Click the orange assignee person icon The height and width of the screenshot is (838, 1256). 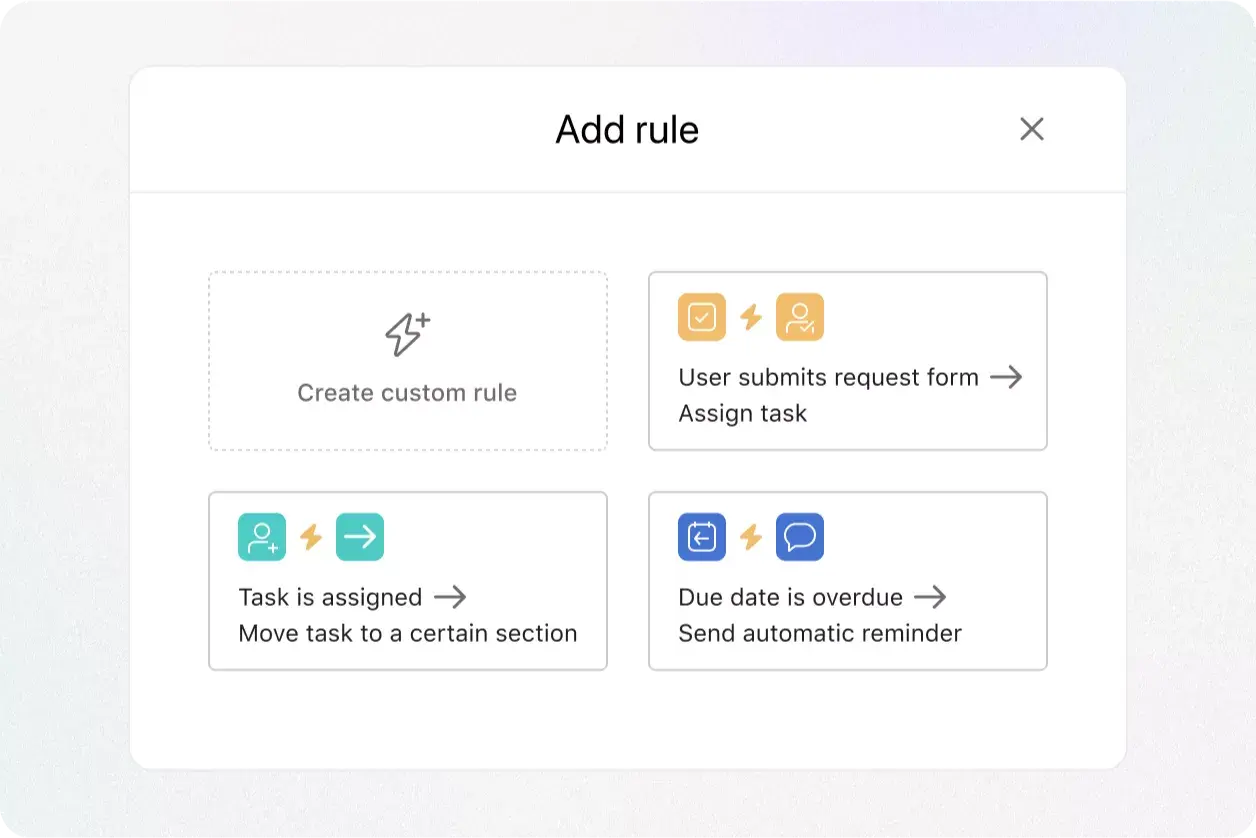point(801,316)
